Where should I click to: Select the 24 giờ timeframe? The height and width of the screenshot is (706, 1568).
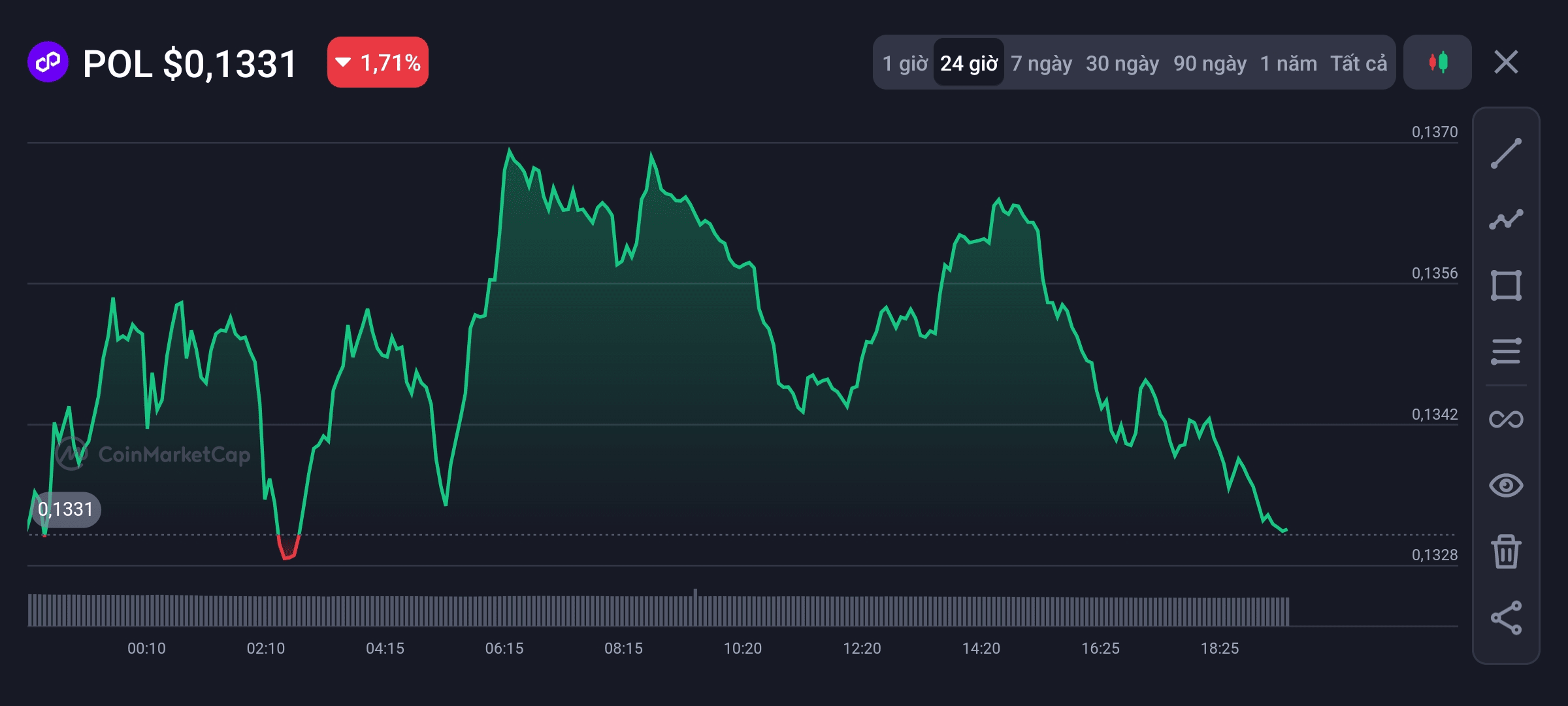tap(968, 63)
